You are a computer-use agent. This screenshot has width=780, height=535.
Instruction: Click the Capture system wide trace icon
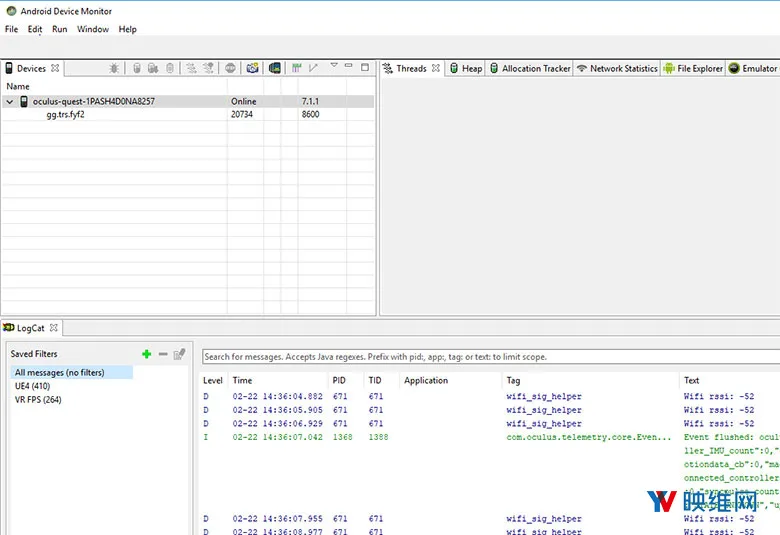[x=297, y=68]
